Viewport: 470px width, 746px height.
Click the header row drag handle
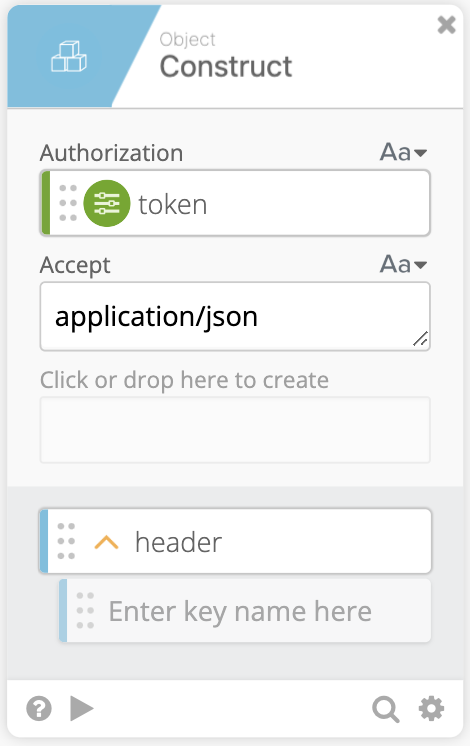click(66, 541)
